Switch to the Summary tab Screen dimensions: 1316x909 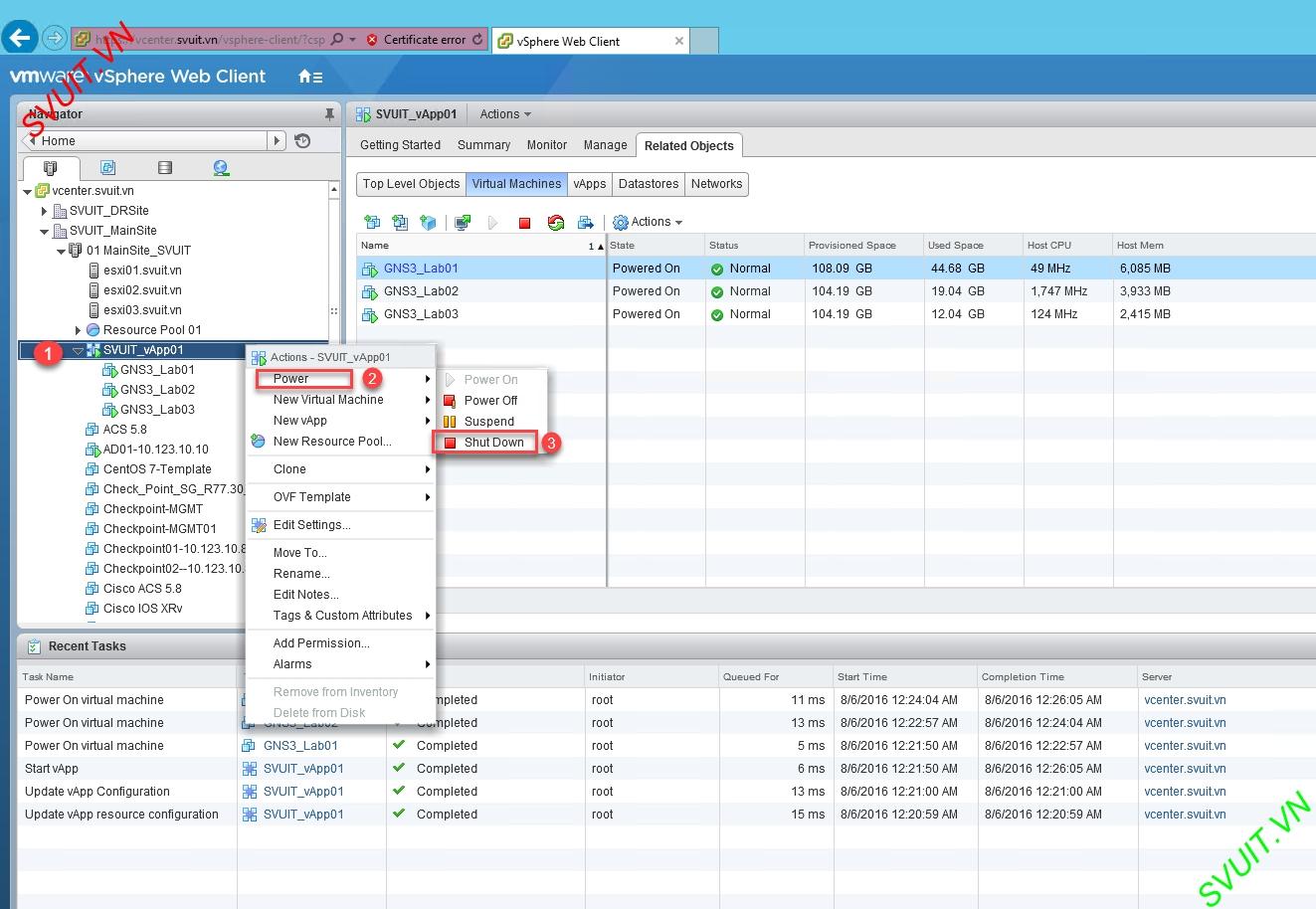[483, 145]
